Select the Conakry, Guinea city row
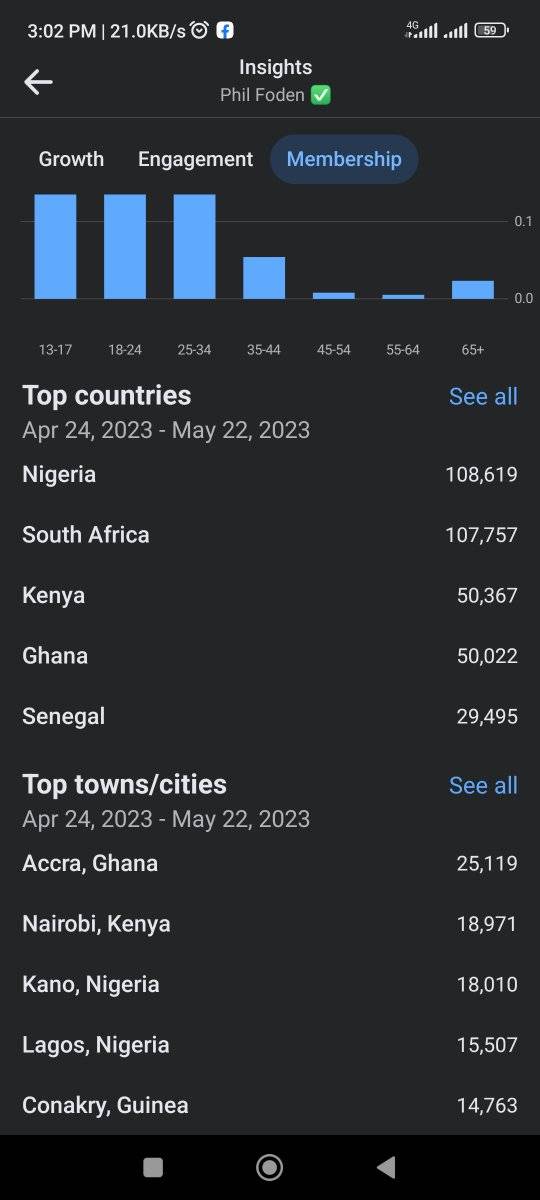 pyautogui.click(x=270, y=1105)
